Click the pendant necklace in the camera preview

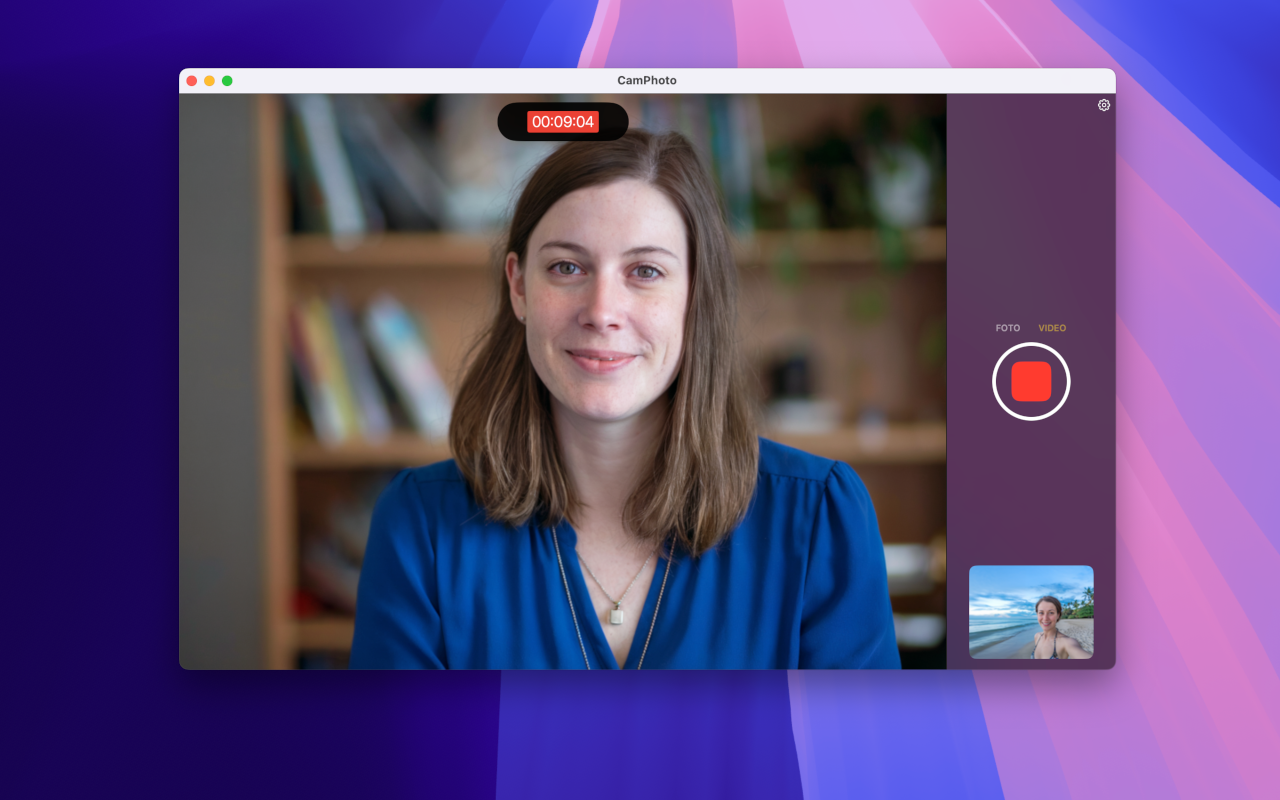coord(617,614)
